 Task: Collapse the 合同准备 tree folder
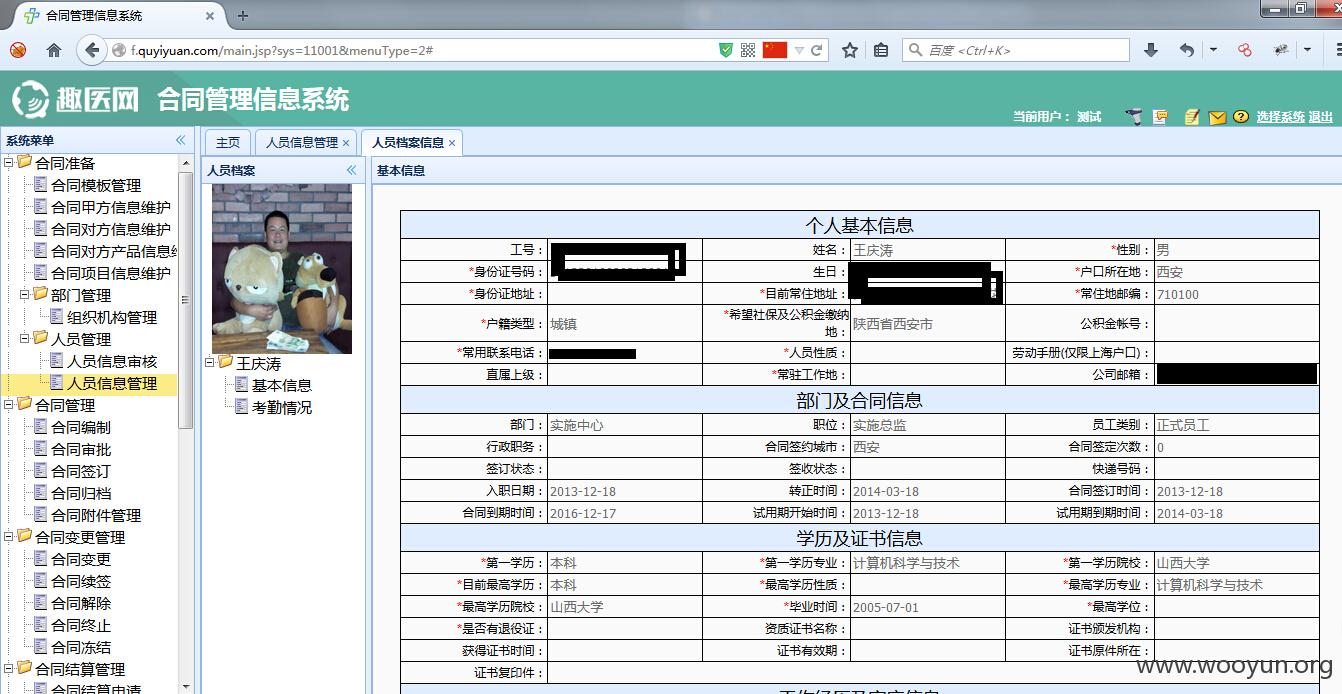pyautogui.click(x=8, y=162)
